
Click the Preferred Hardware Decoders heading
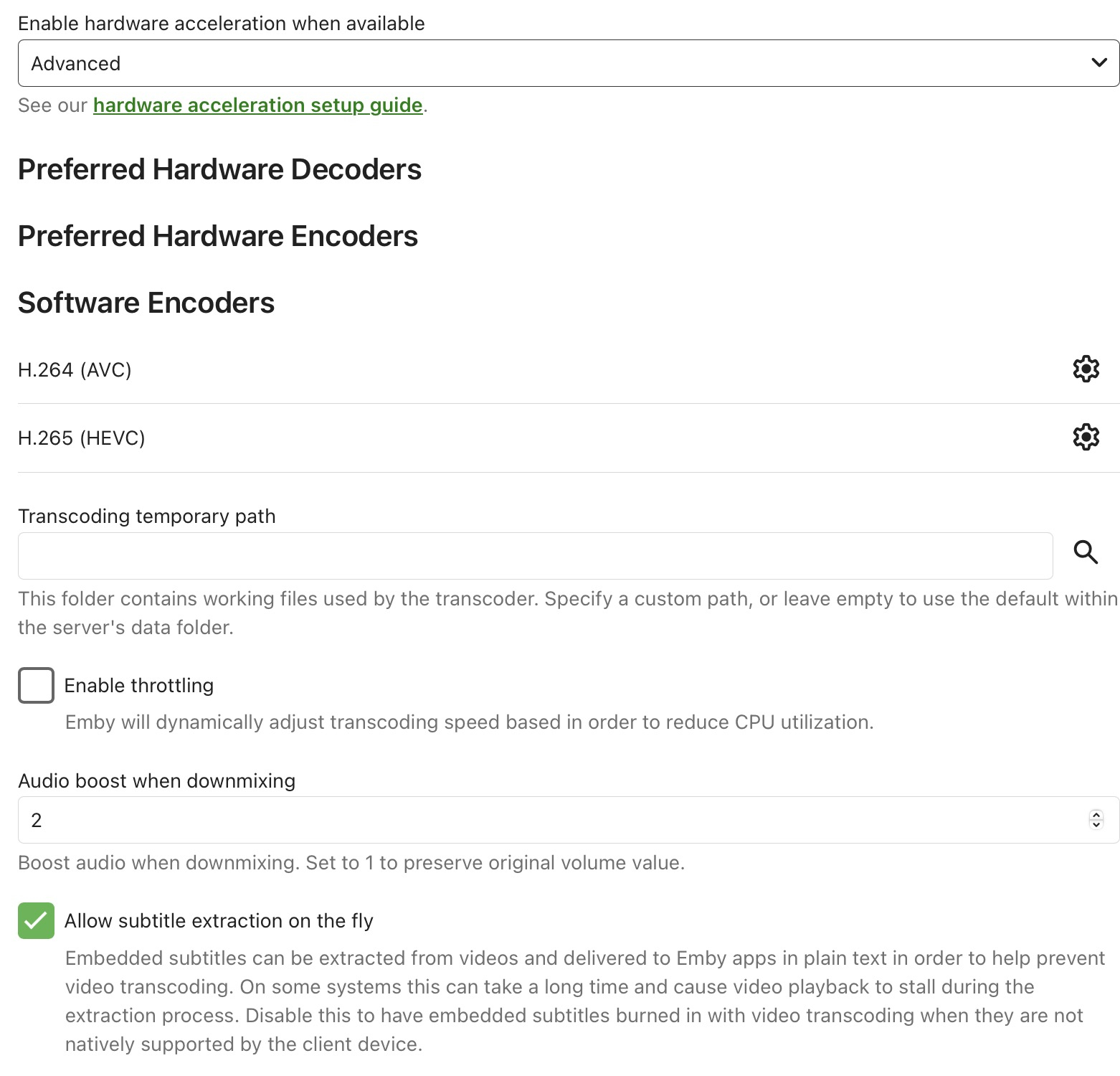click(x=219, y=170)
